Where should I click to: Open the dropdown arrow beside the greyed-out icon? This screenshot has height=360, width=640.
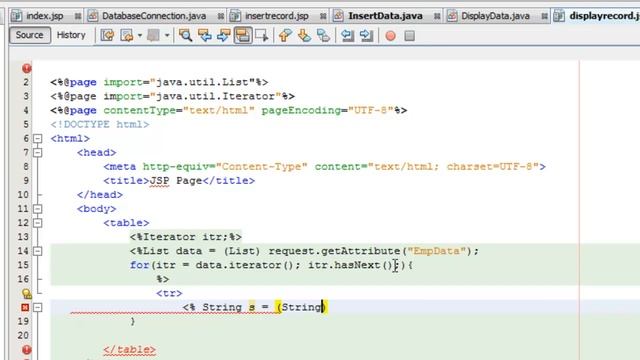click(x=167, y=36)
